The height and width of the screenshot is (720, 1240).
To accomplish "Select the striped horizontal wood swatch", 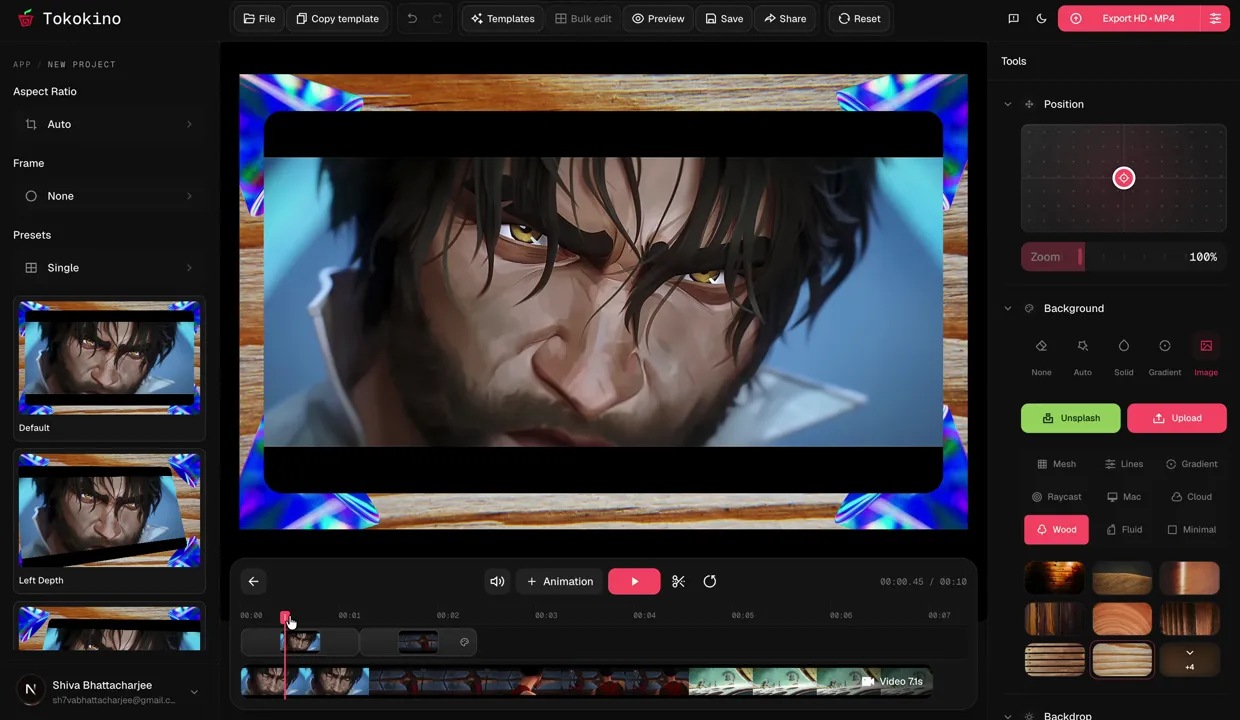I will click(1054, 659).
